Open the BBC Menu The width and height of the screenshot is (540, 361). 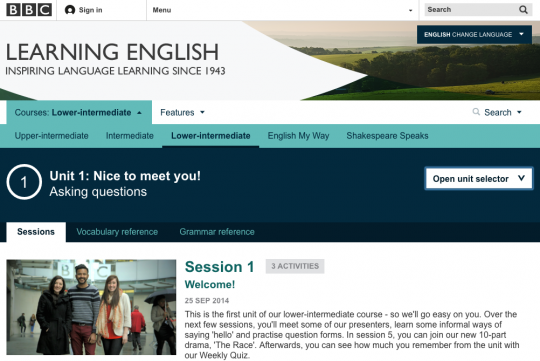[x=162, y=10]
